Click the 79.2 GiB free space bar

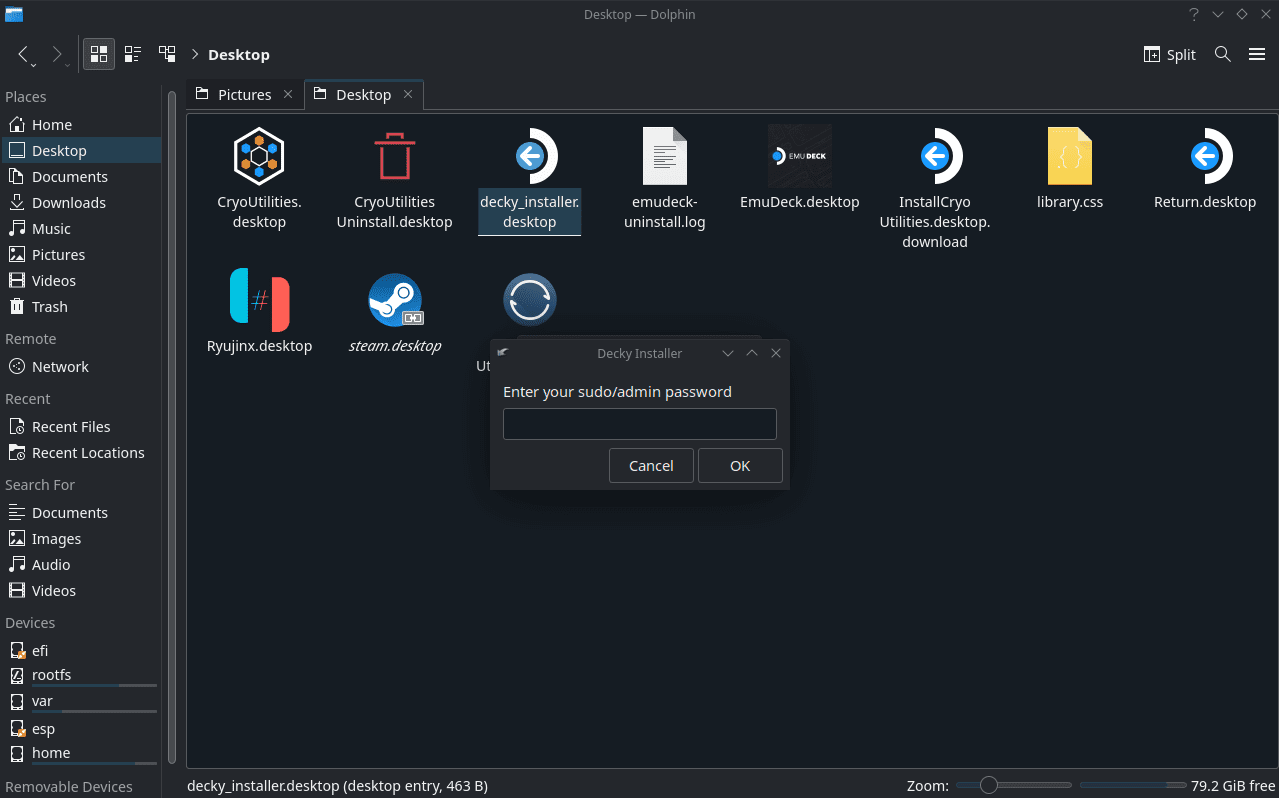coord(1133,785)
